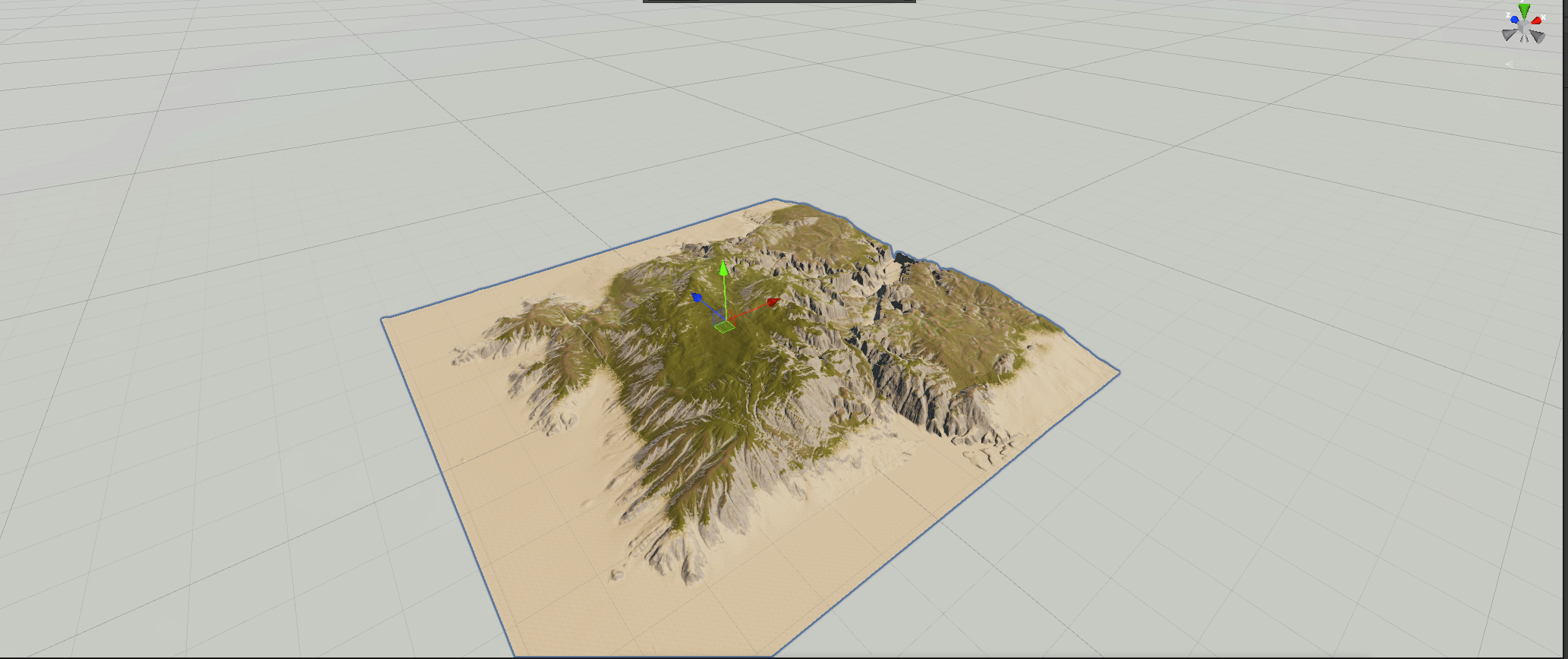Click the blue Z-axis cone on the orientation gizmo
Image resolution: width=1568 pixels, height=659 pixels.
click(x=1514, y=20)
